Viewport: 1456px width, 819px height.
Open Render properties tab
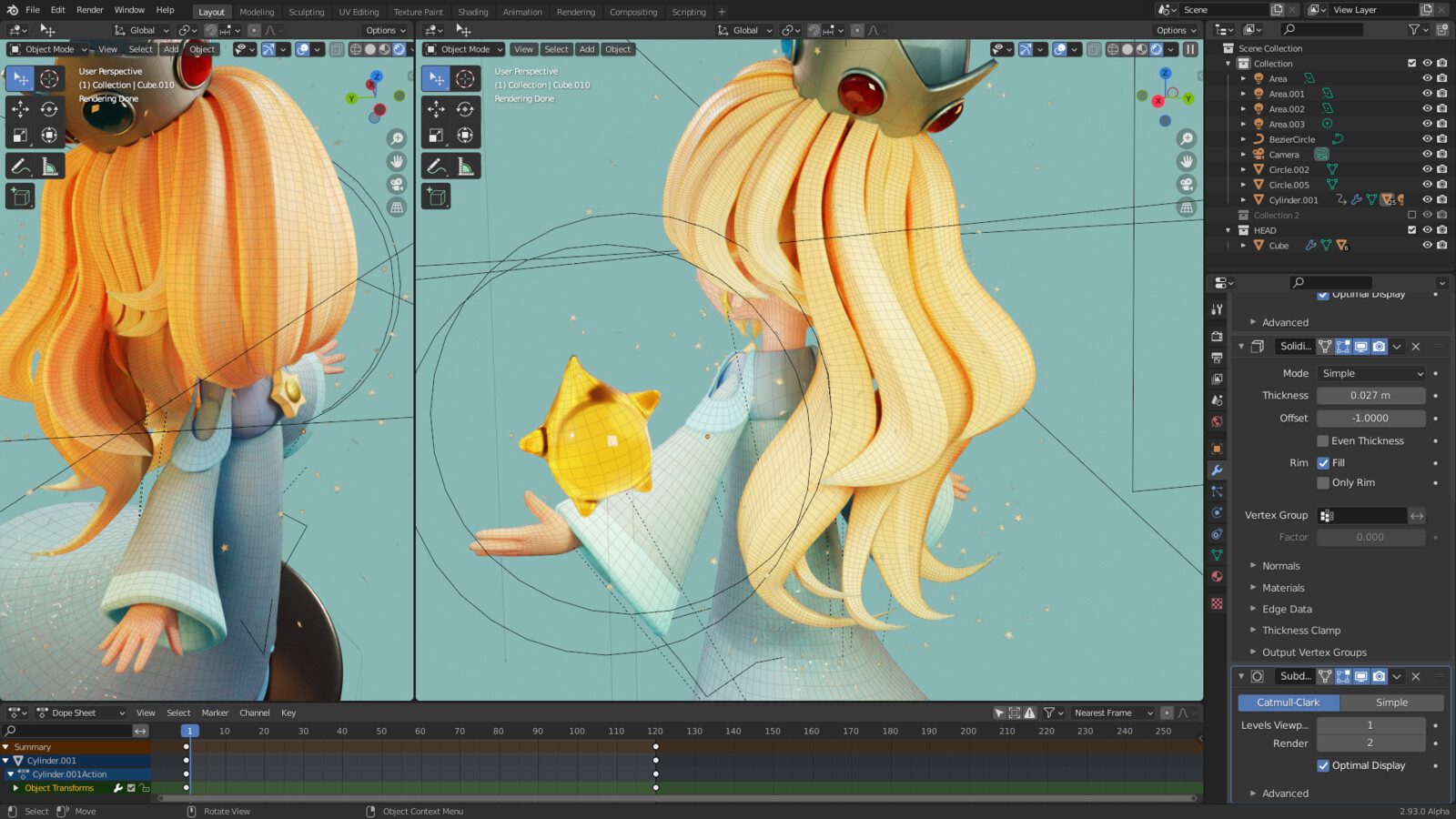pyautogui.click(x=1217, y=336)
